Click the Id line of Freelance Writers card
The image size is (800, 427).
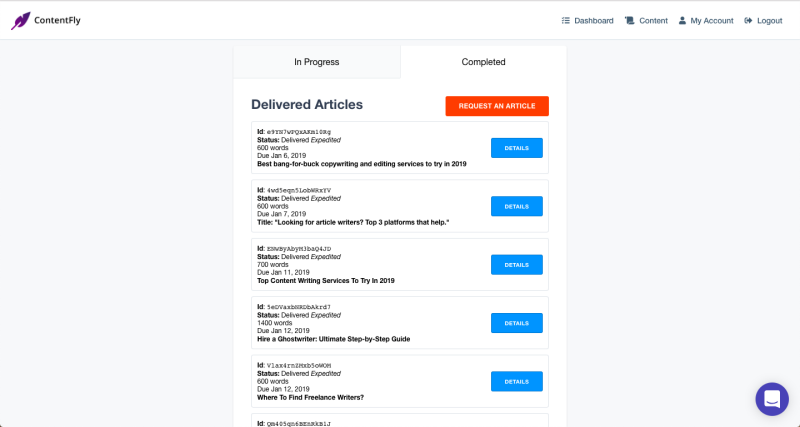click(294, 366)
